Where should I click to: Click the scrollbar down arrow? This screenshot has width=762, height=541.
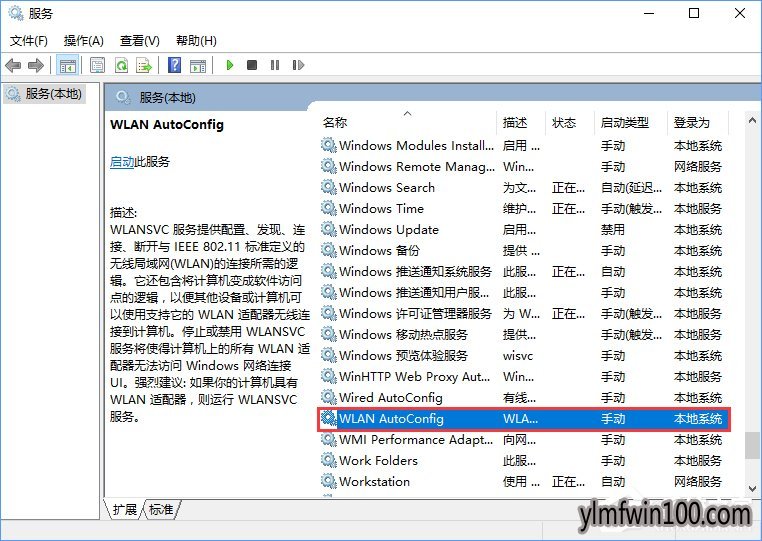tap(752, 489)
